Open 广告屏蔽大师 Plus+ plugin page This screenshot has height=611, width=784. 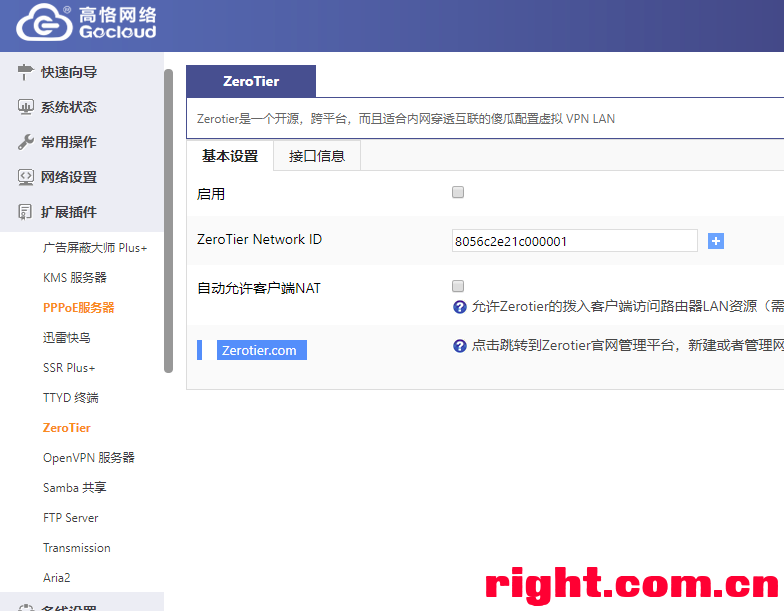[x=95, y=248]
